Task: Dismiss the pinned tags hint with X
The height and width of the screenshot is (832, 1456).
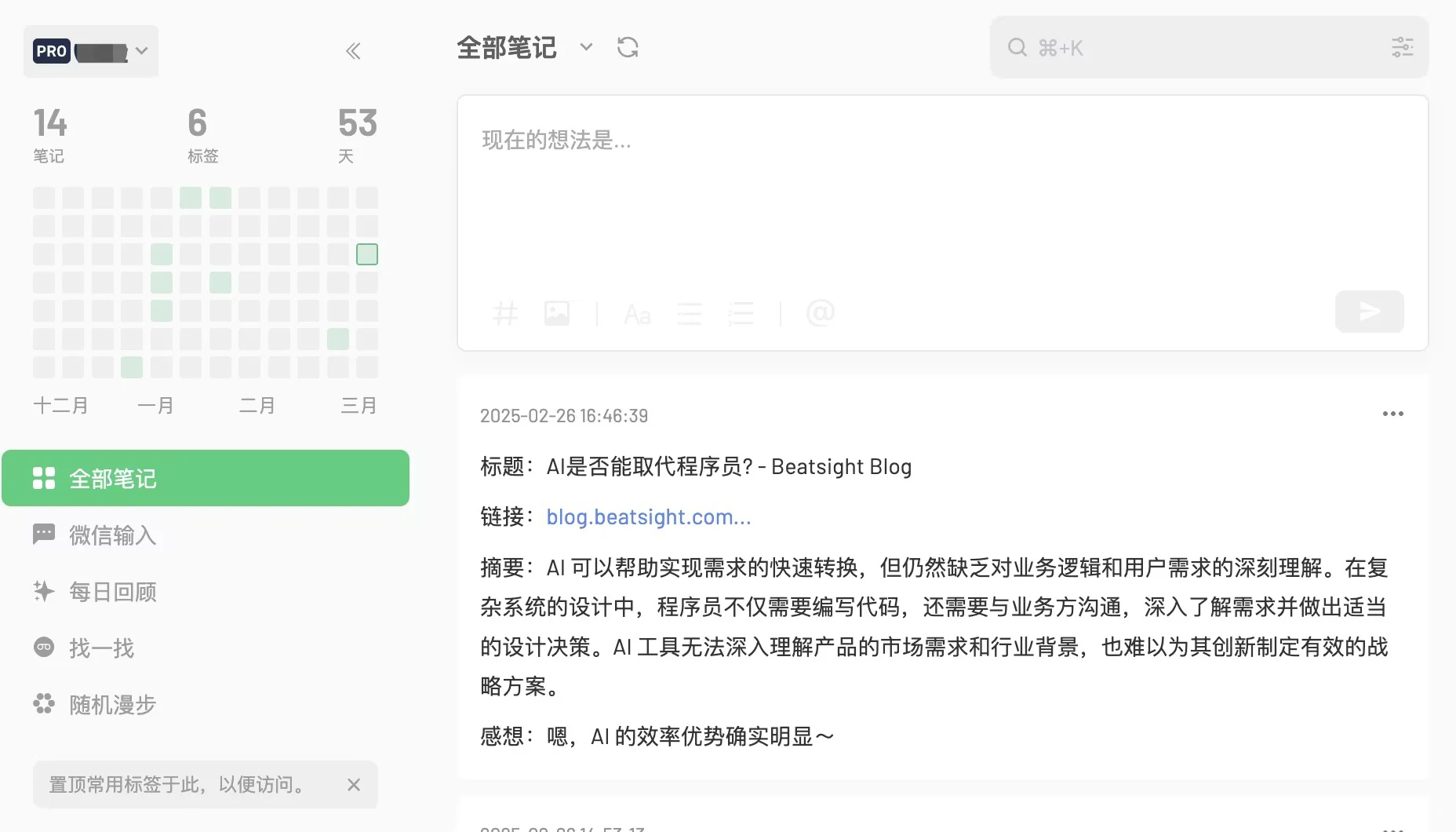Action: tap(353, 784)
